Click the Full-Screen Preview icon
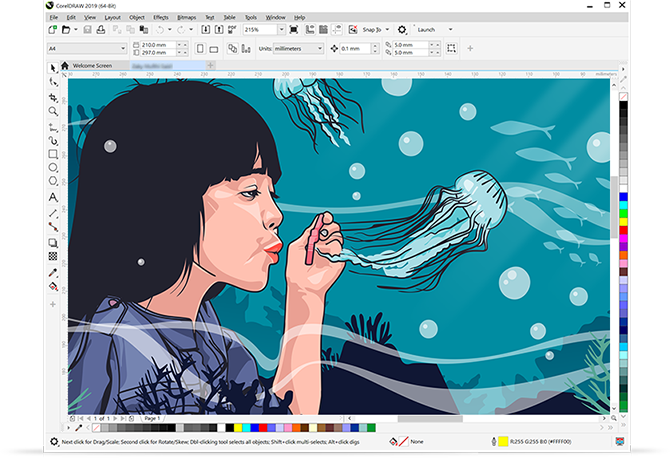This screenshot has width=670, height=470. point(294,29)
